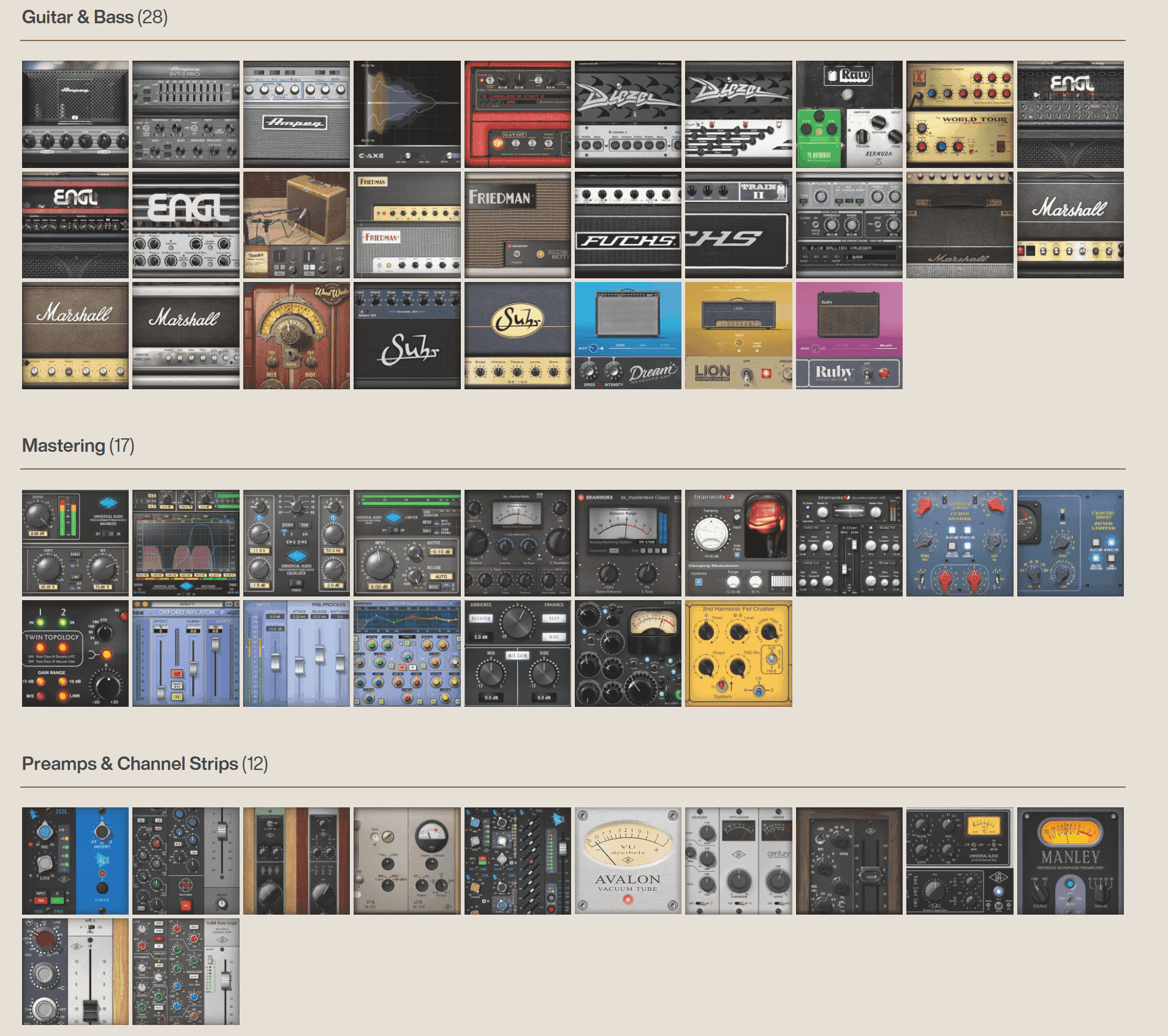This screenshot has height=1036, width=1168.
Task: Choose the channel strip with orange VU meter
Action: pos(960,861)
